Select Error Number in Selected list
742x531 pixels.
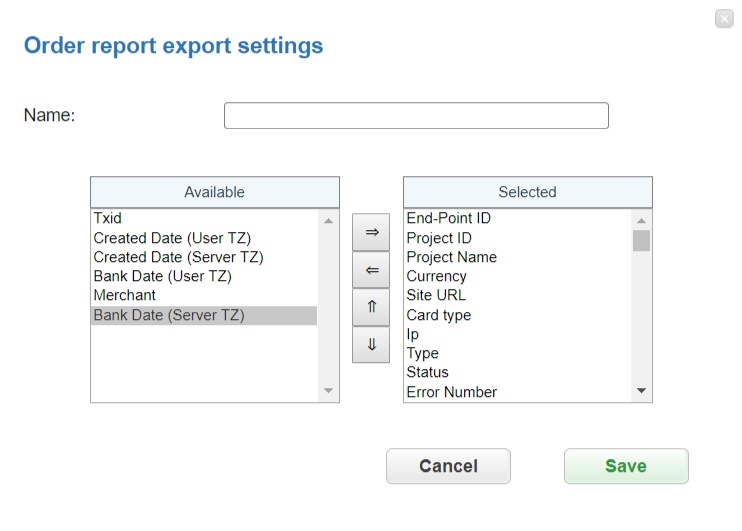tap(451, 392)
